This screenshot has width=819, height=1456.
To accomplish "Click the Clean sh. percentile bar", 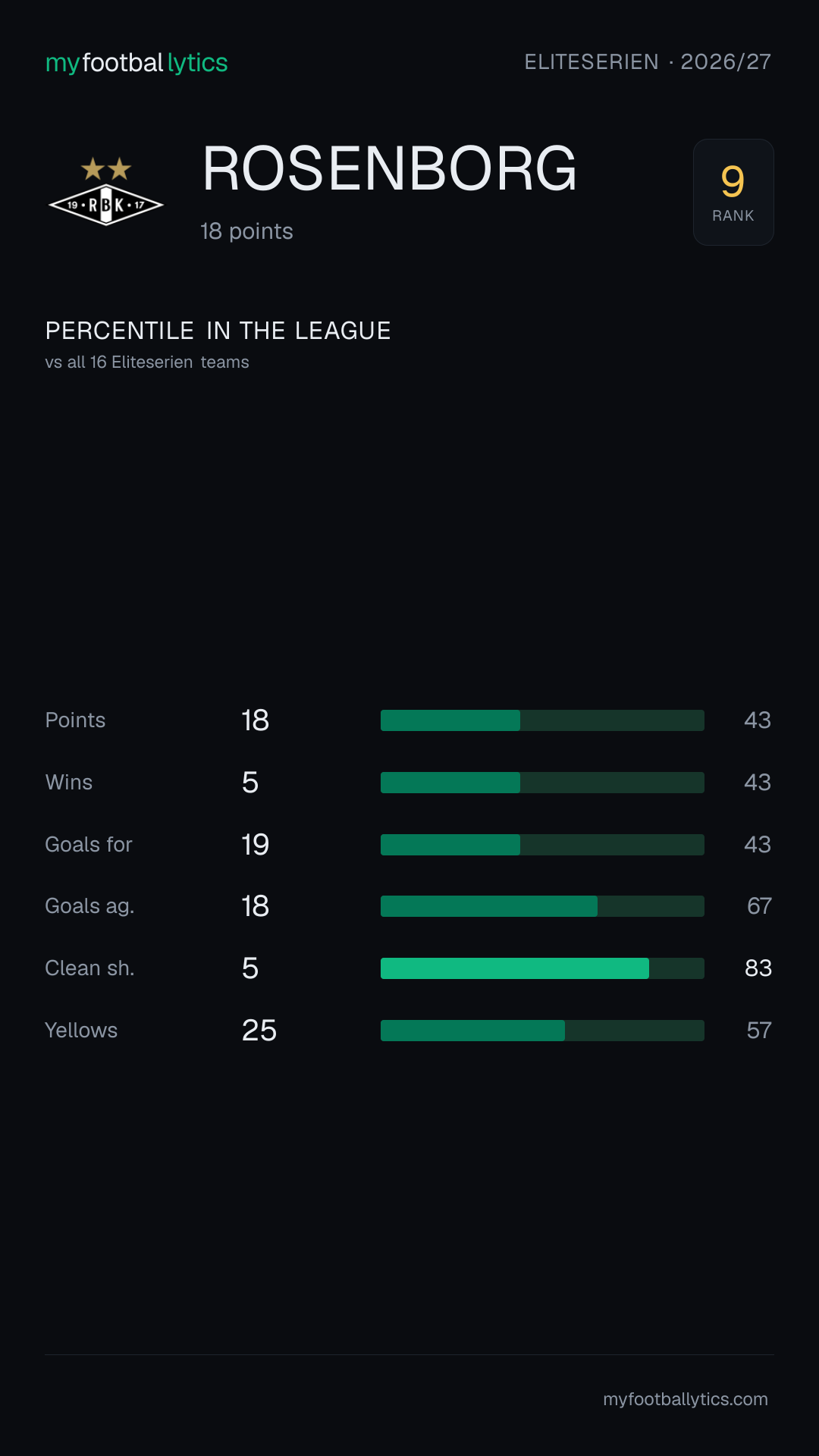I will click(542, 968).
